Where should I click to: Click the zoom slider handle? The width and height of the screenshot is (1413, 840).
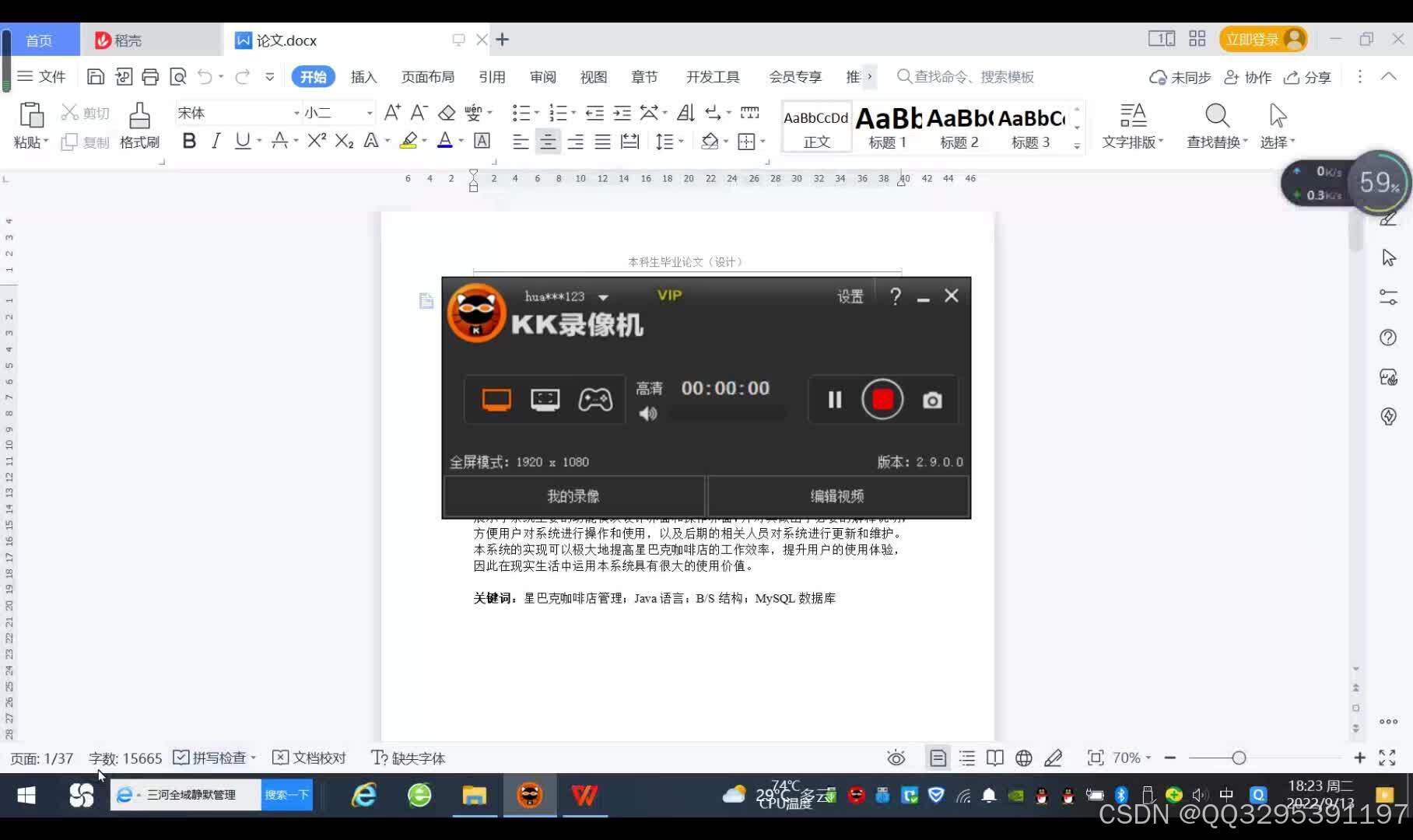[x=1239, y=758]
